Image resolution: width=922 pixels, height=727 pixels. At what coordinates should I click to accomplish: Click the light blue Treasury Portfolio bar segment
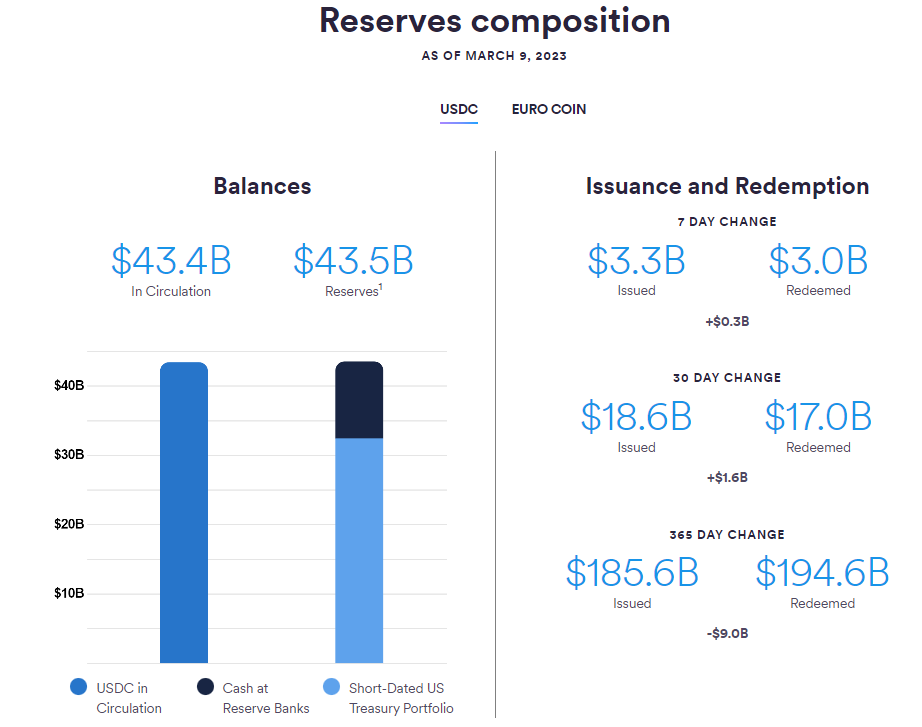click(359, 551)
